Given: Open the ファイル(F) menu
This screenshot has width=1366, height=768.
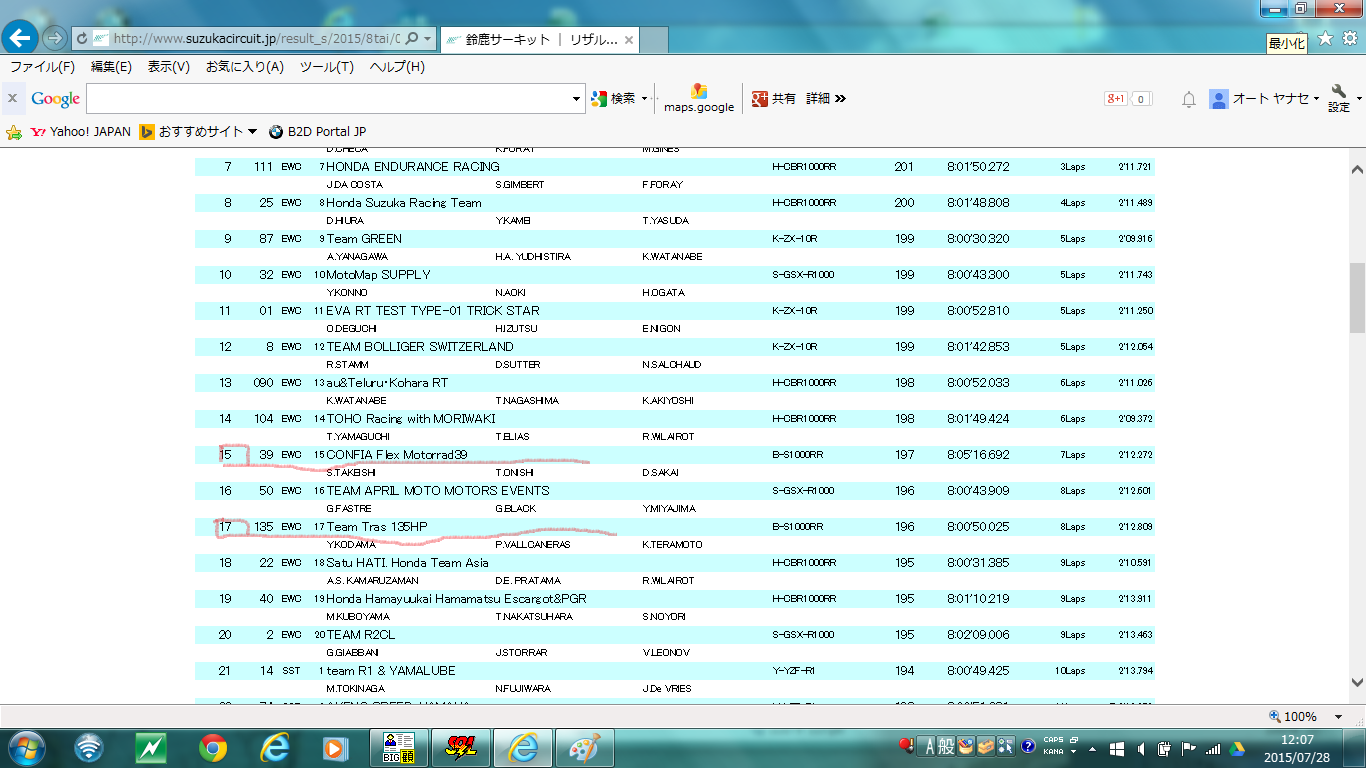Looking at the screenshot, I should click(x=42, y=67).
